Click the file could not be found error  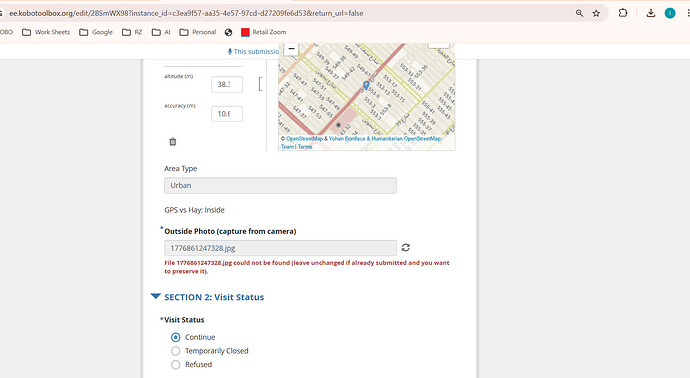click(307, 267)
